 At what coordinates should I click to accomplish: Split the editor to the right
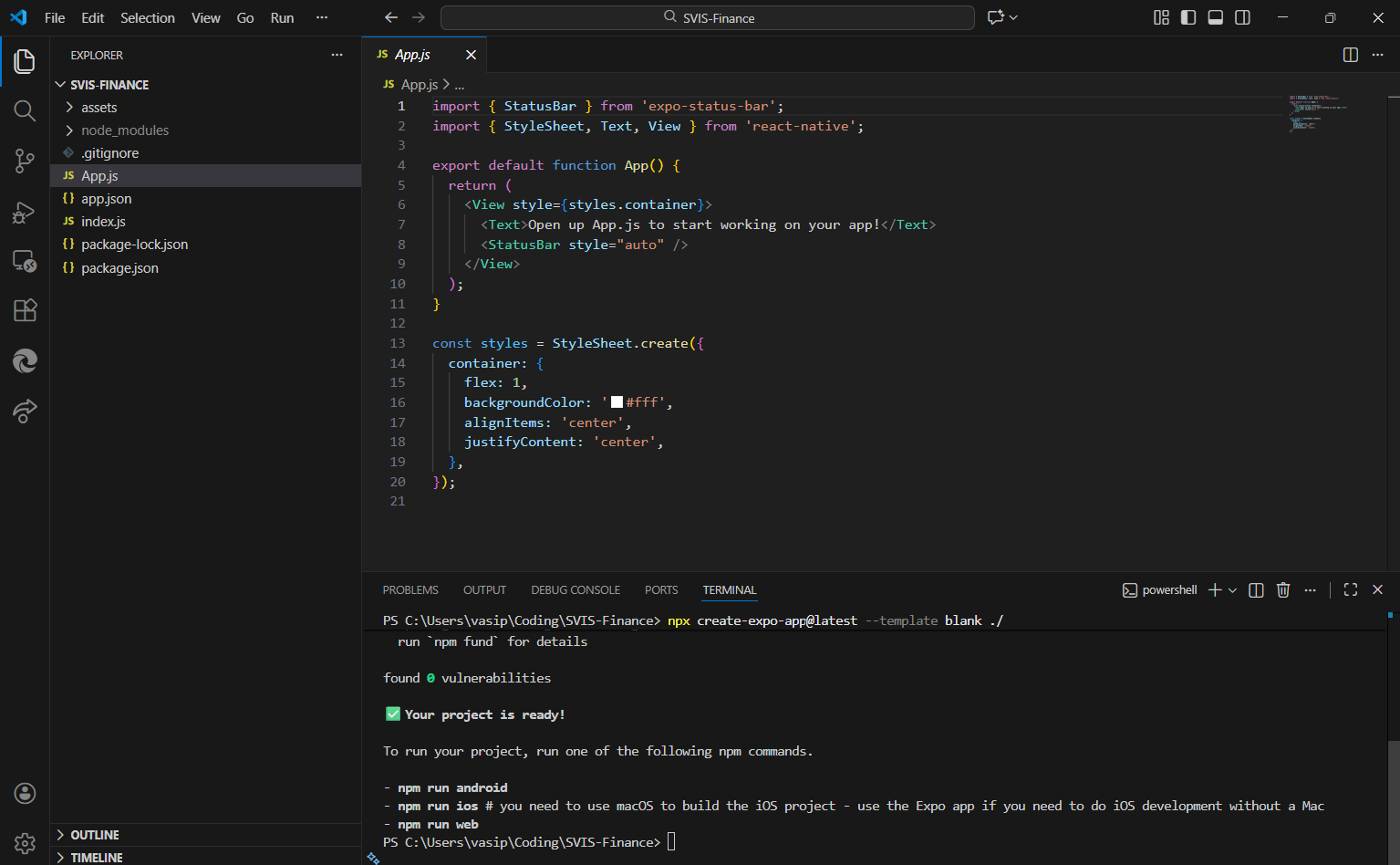[x=1350, y=55]
